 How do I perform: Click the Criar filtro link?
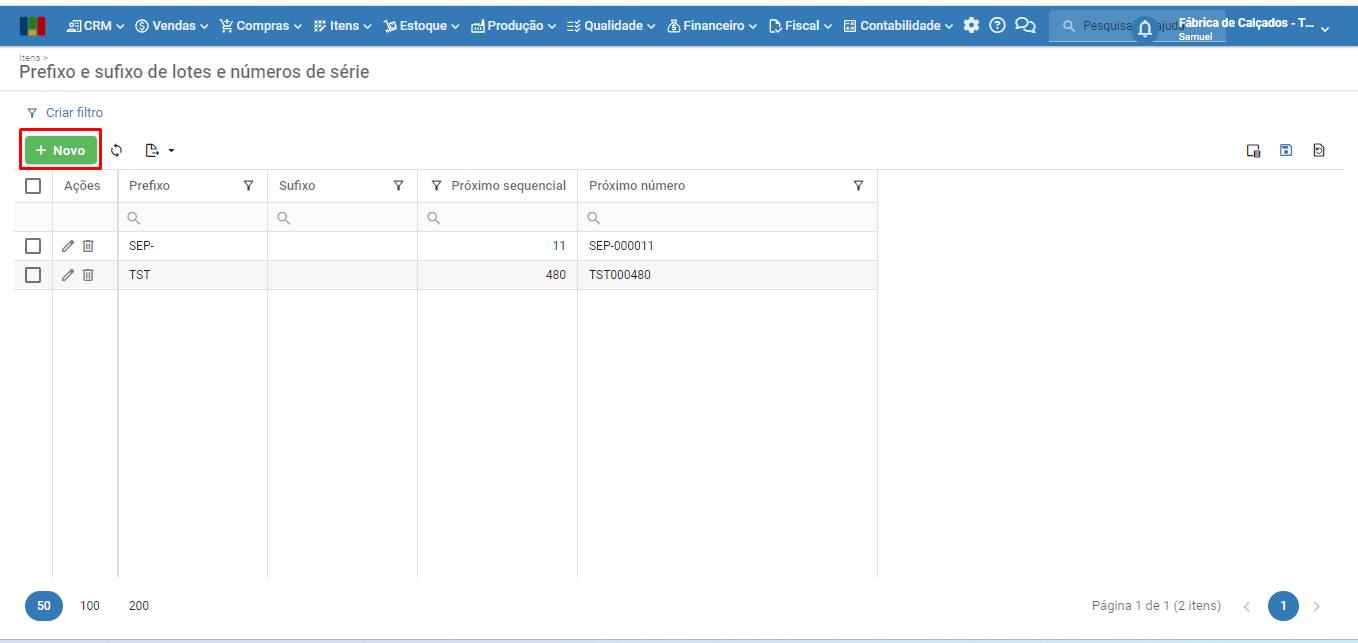74,113
